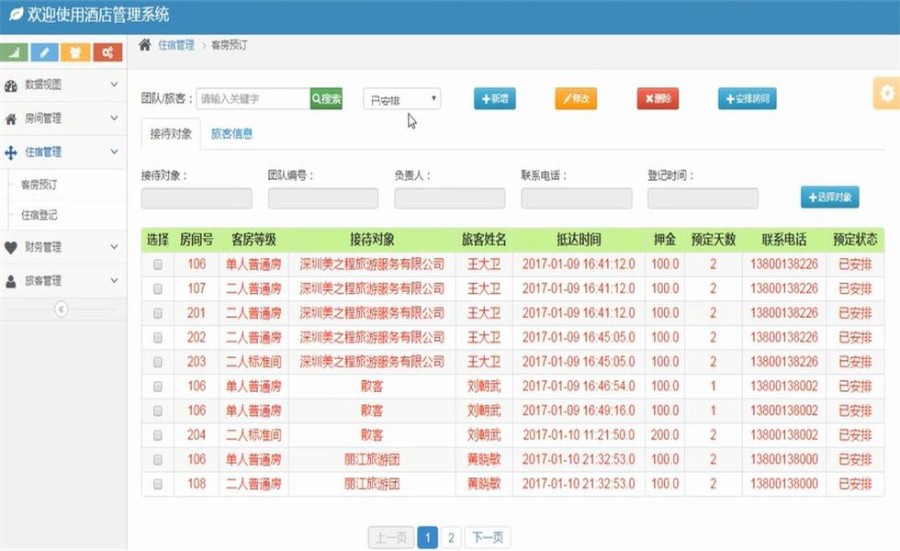Screen dimensions: 900x551
Task: Expand the 财务管理 menu chevron
Action: 114,247
